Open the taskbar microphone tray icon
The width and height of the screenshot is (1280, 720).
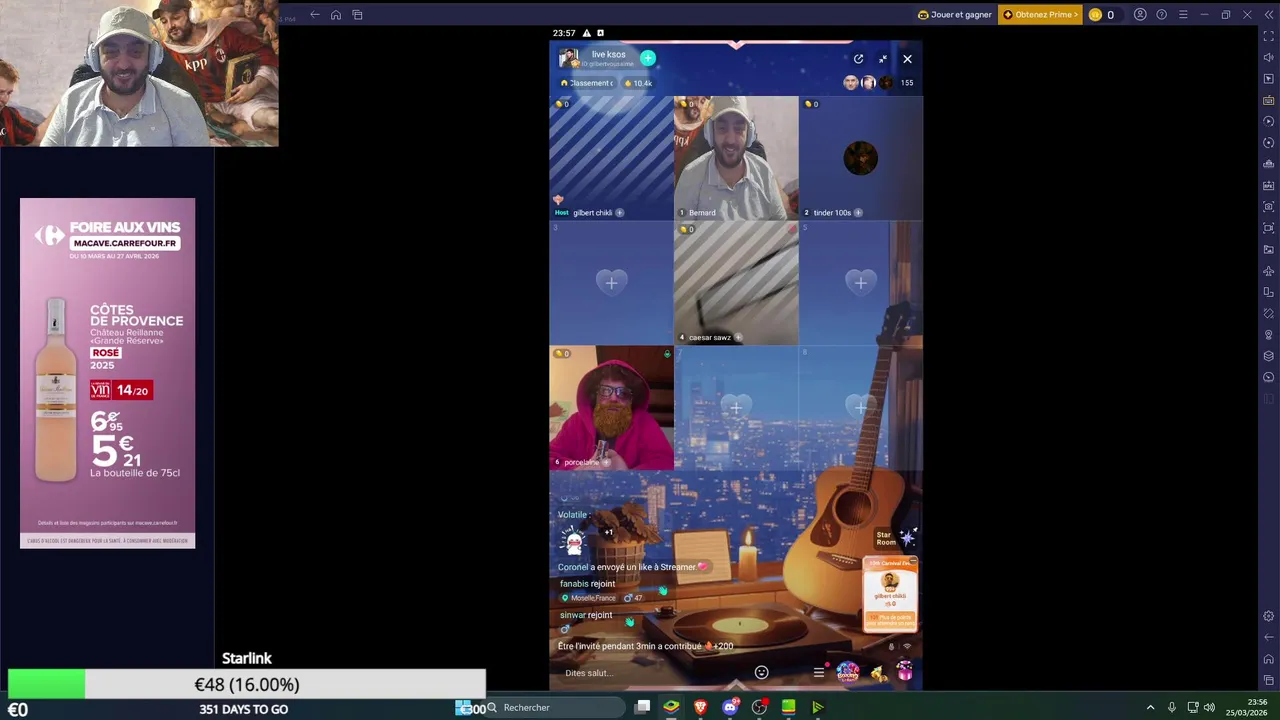1171,708
